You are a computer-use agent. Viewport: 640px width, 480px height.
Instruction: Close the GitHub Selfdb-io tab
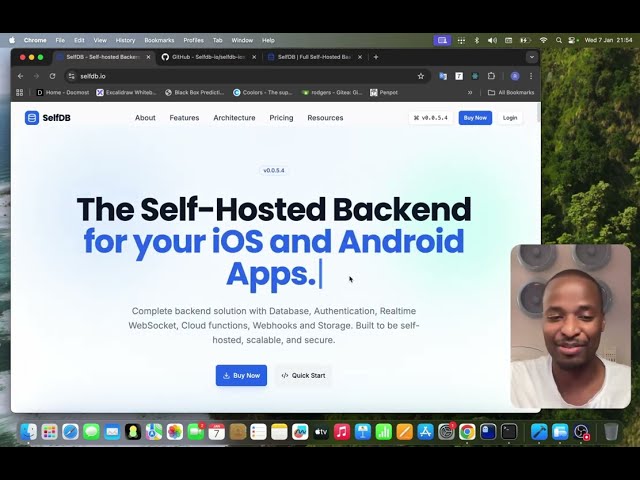[254, 57]
